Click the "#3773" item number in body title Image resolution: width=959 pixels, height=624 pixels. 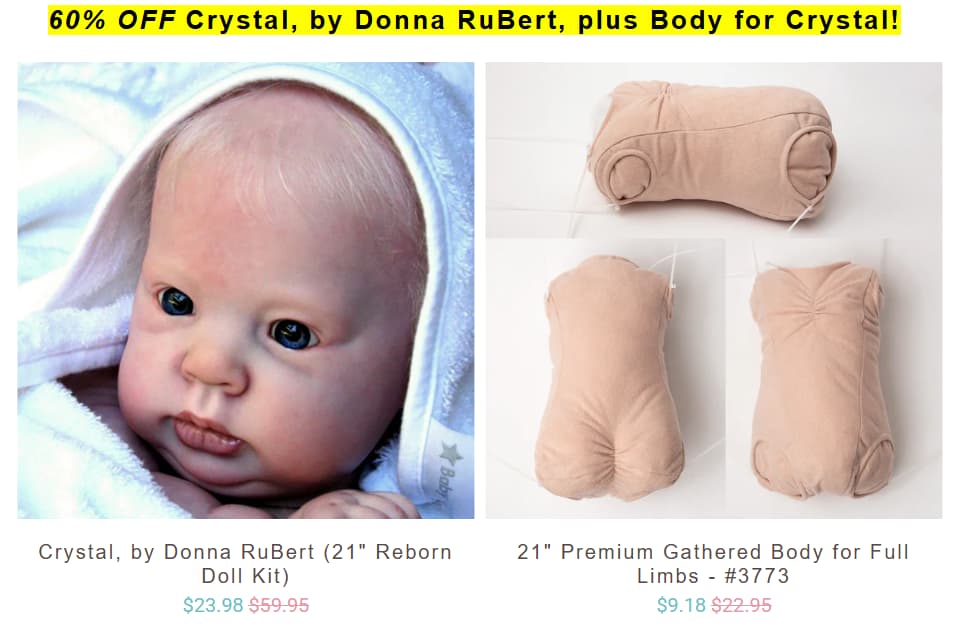[x=757, y=576]
